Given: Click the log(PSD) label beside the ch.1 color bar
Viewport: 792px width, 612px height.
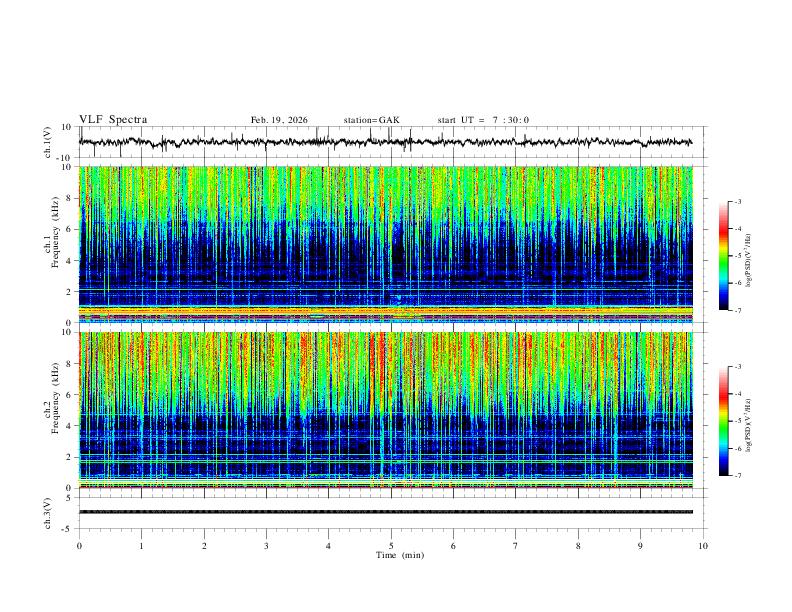Looking at the screenshot, I should 748,261.
